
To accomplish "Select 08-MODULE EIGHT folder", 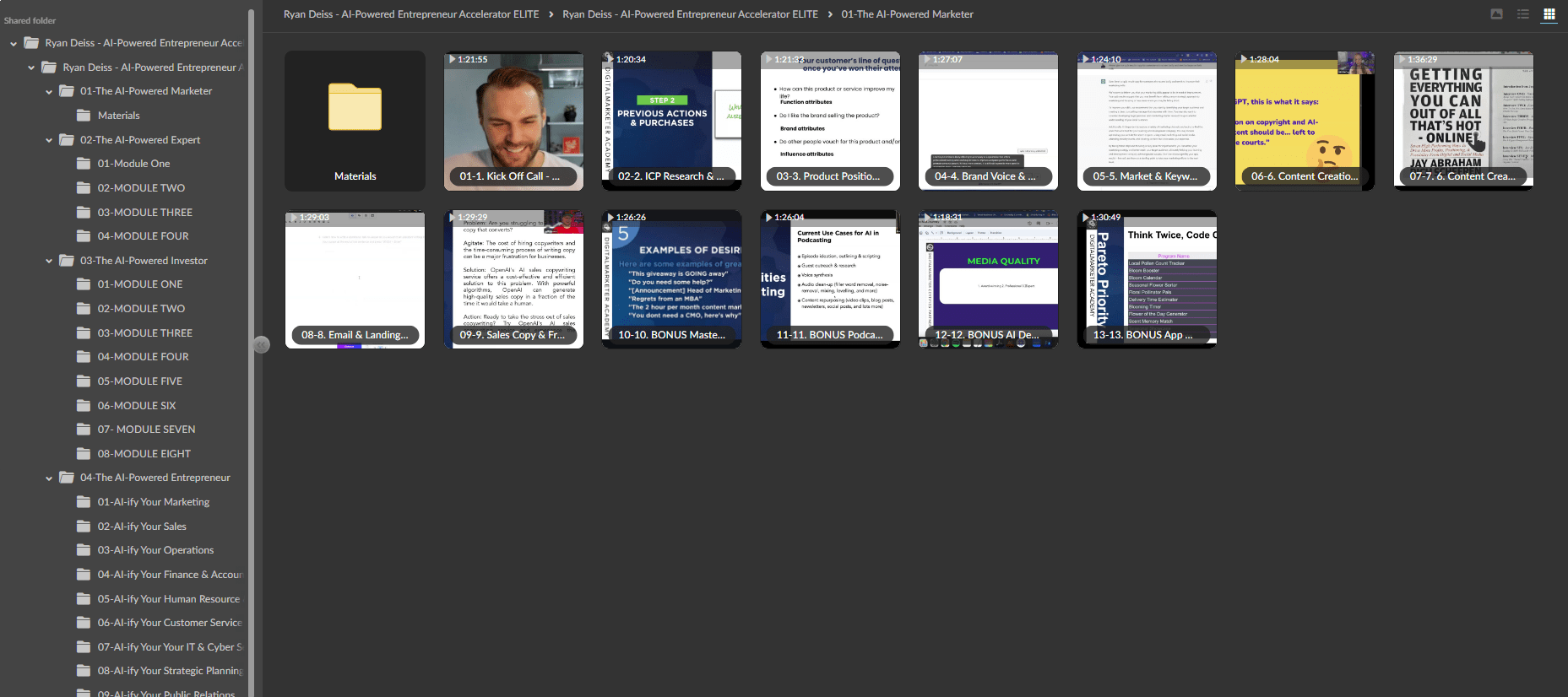I will coord(144,454).
